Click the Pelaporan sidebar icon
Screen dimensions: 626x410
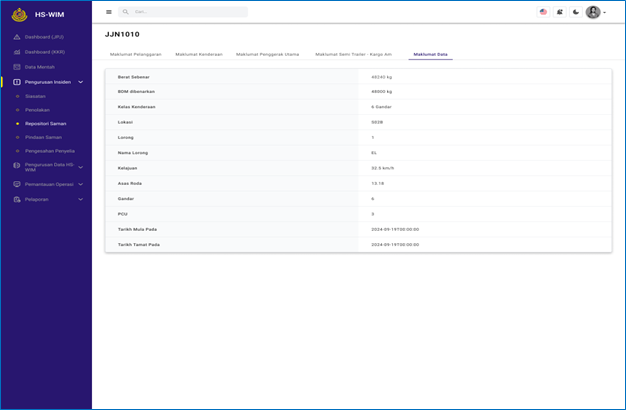click(x=17, y=199)
